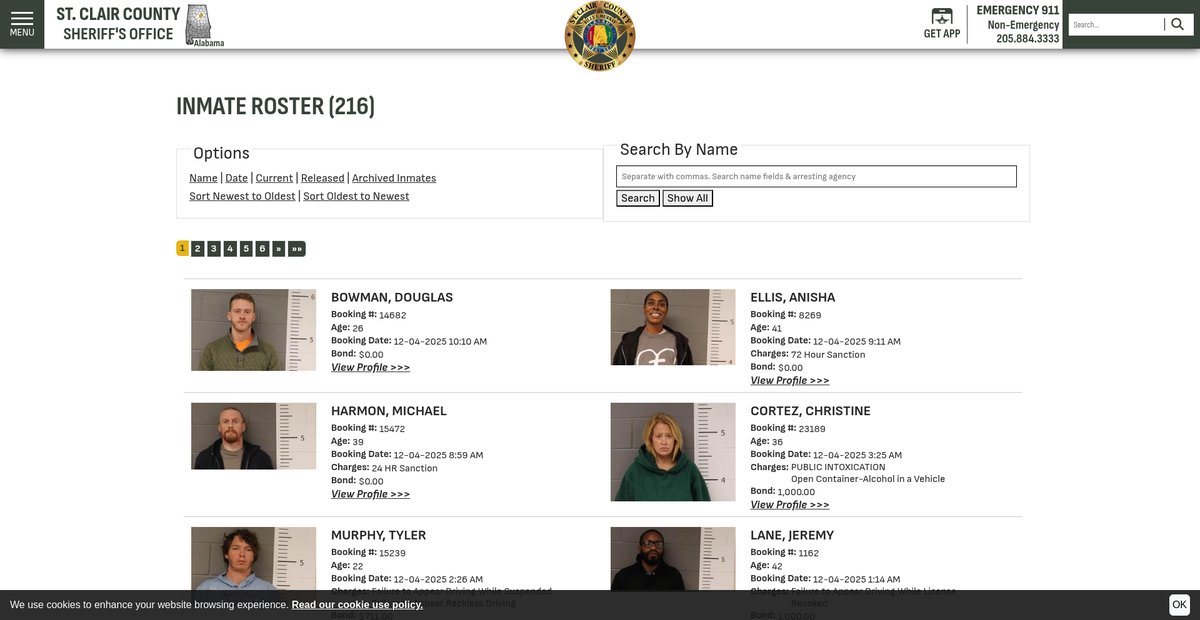Screen dimensions: 1200x620
Task: Click the name CORTEZ, CHRISTINE
Action: point(811,411)
